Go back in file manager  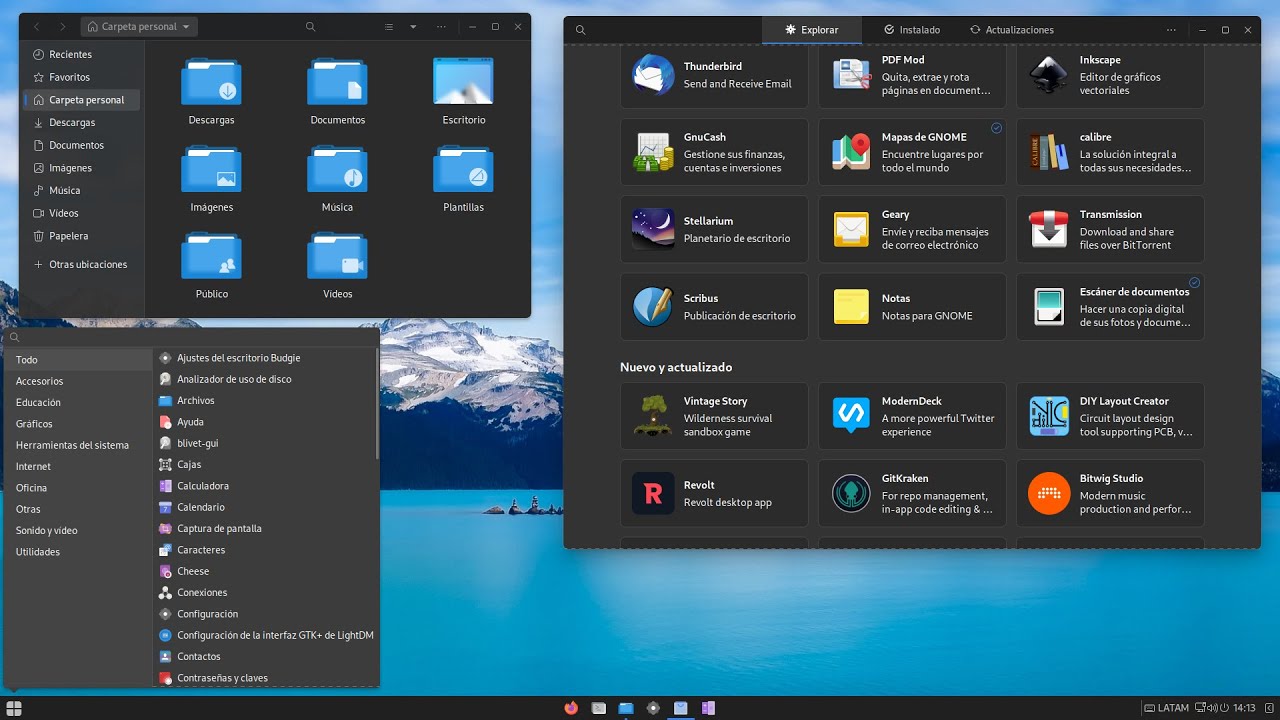pyautogui.click(x=38, y=27)
